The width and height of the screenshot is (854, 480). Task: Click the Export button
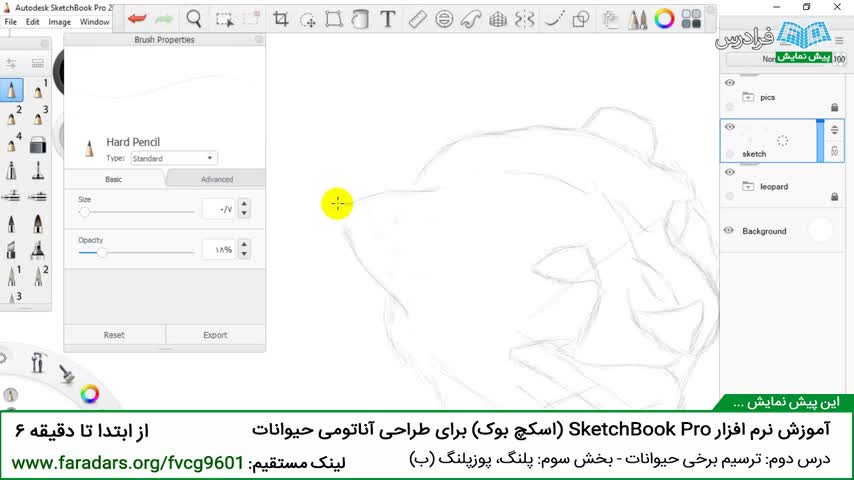[x=215, y=335]
